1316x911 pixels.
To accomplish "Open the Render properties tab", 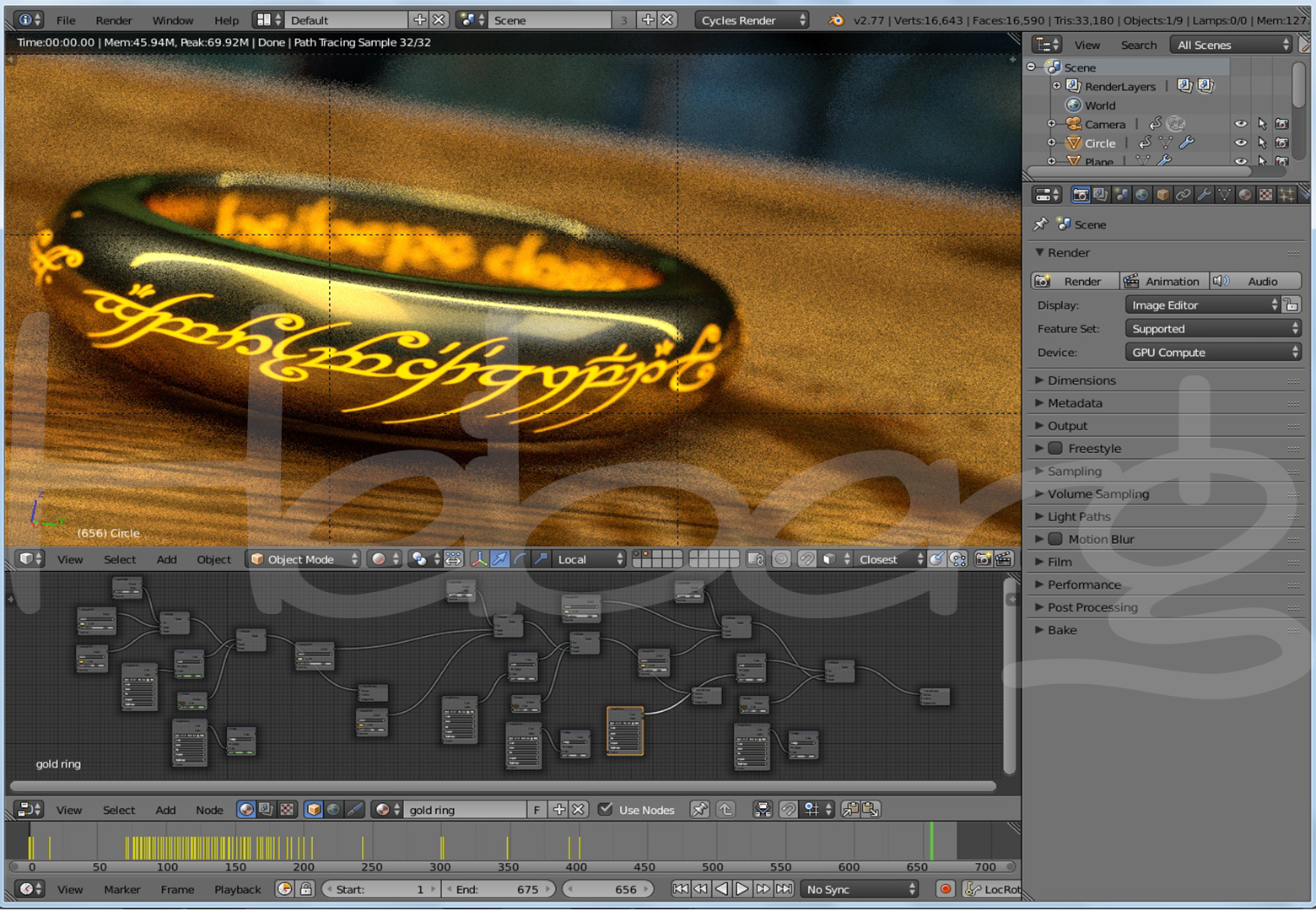I will [1080, 195].
